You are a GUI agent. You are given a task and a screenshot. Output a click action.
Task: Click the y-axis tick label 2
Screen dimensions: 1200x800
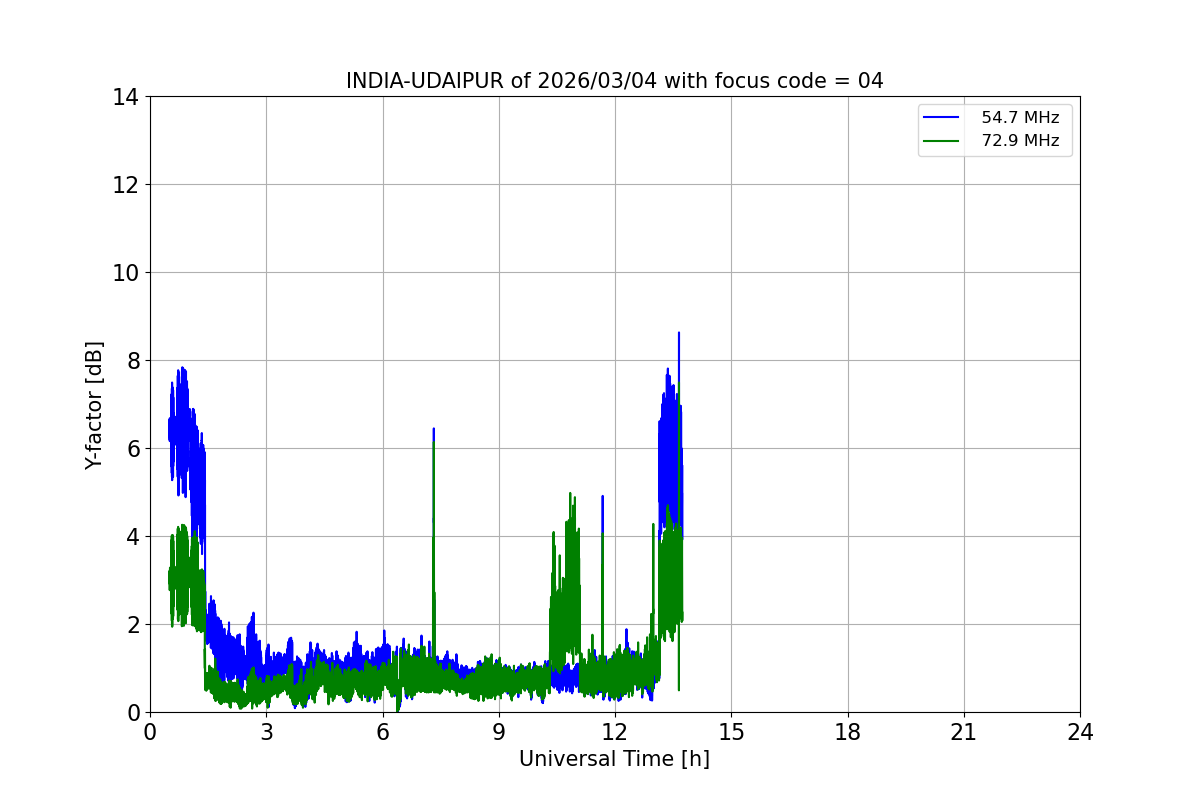tap(133, 625)
